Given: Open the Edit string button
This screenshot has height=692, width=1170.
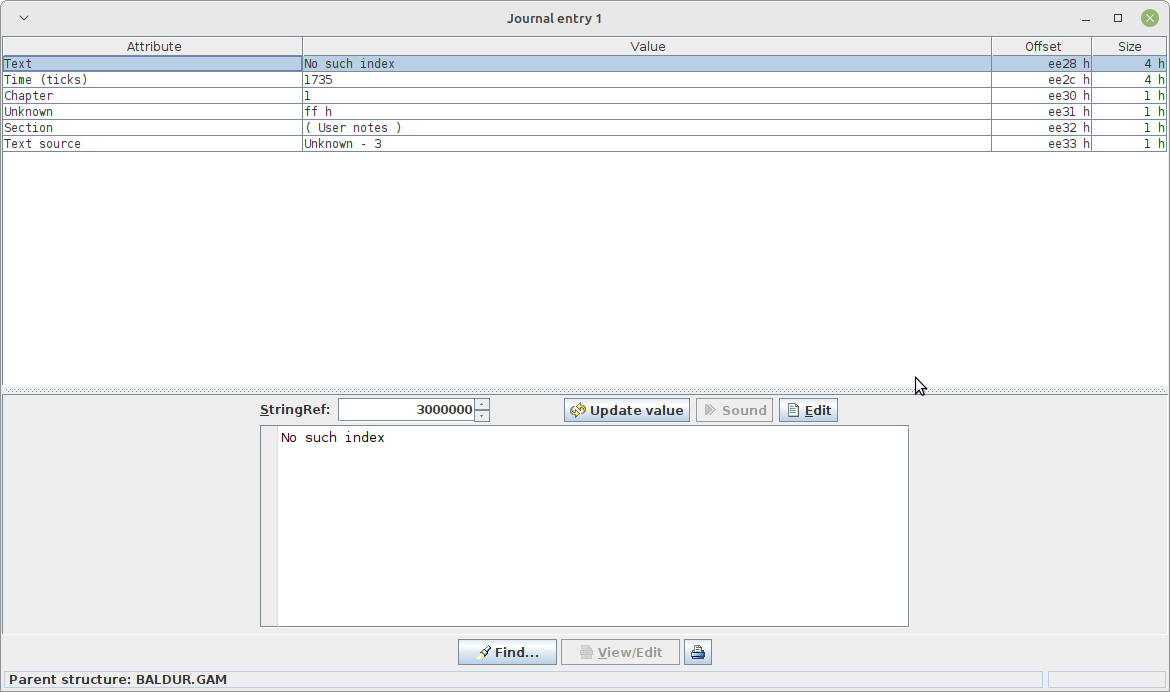Looking at the screenshot, I should coord(808,410).
